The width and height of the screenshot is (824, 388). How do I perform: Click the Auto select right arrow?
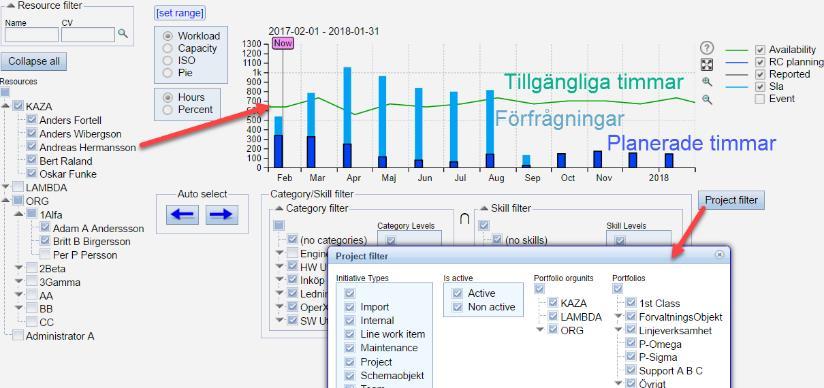(222, 215)
